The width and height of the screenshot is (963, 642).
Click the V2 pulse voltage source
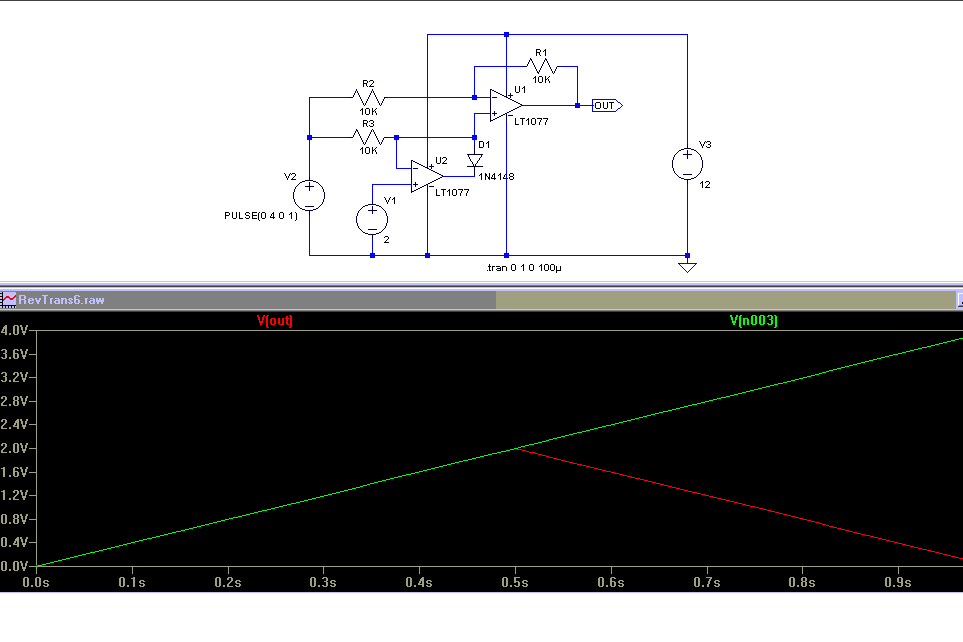(309, 196)
